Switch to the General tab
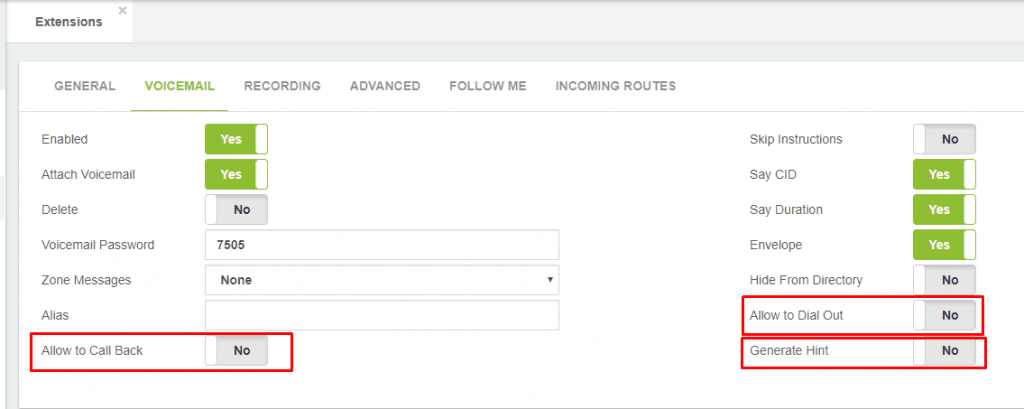 [85, 86]
